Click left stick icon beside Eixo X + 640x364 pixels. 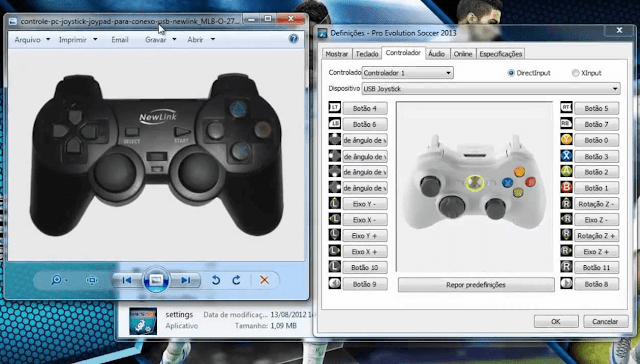point(335,251)
